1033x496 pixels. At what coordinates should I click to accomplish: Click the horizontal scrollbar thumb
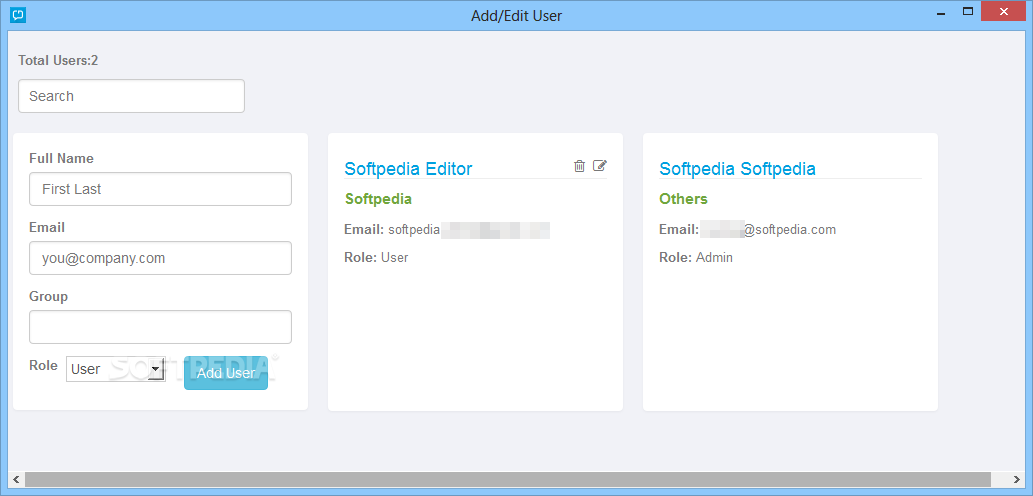[507, 479]
